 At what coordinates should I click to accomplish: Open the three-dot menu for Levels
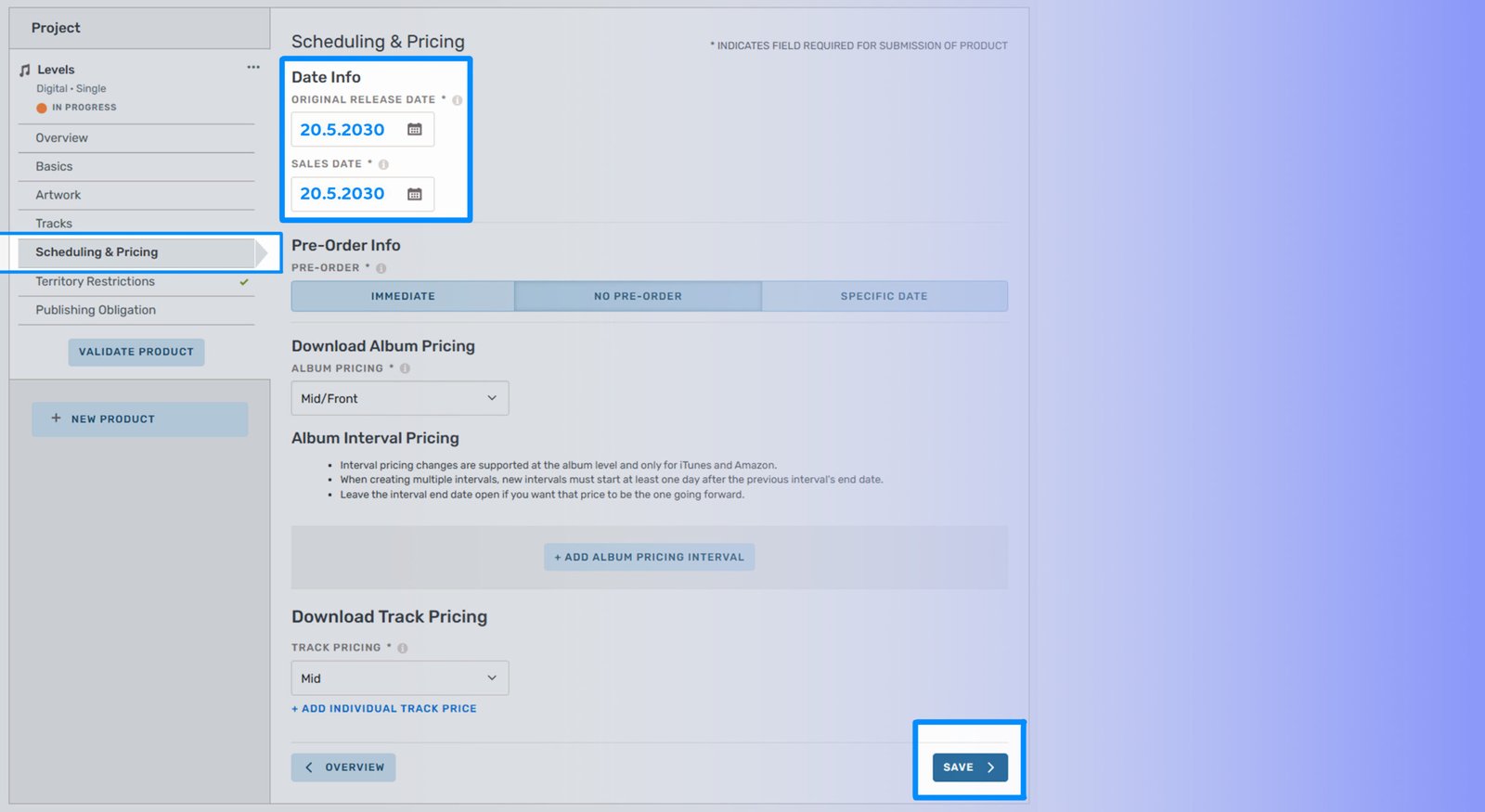pyautogui.click(x=253, y=68)
